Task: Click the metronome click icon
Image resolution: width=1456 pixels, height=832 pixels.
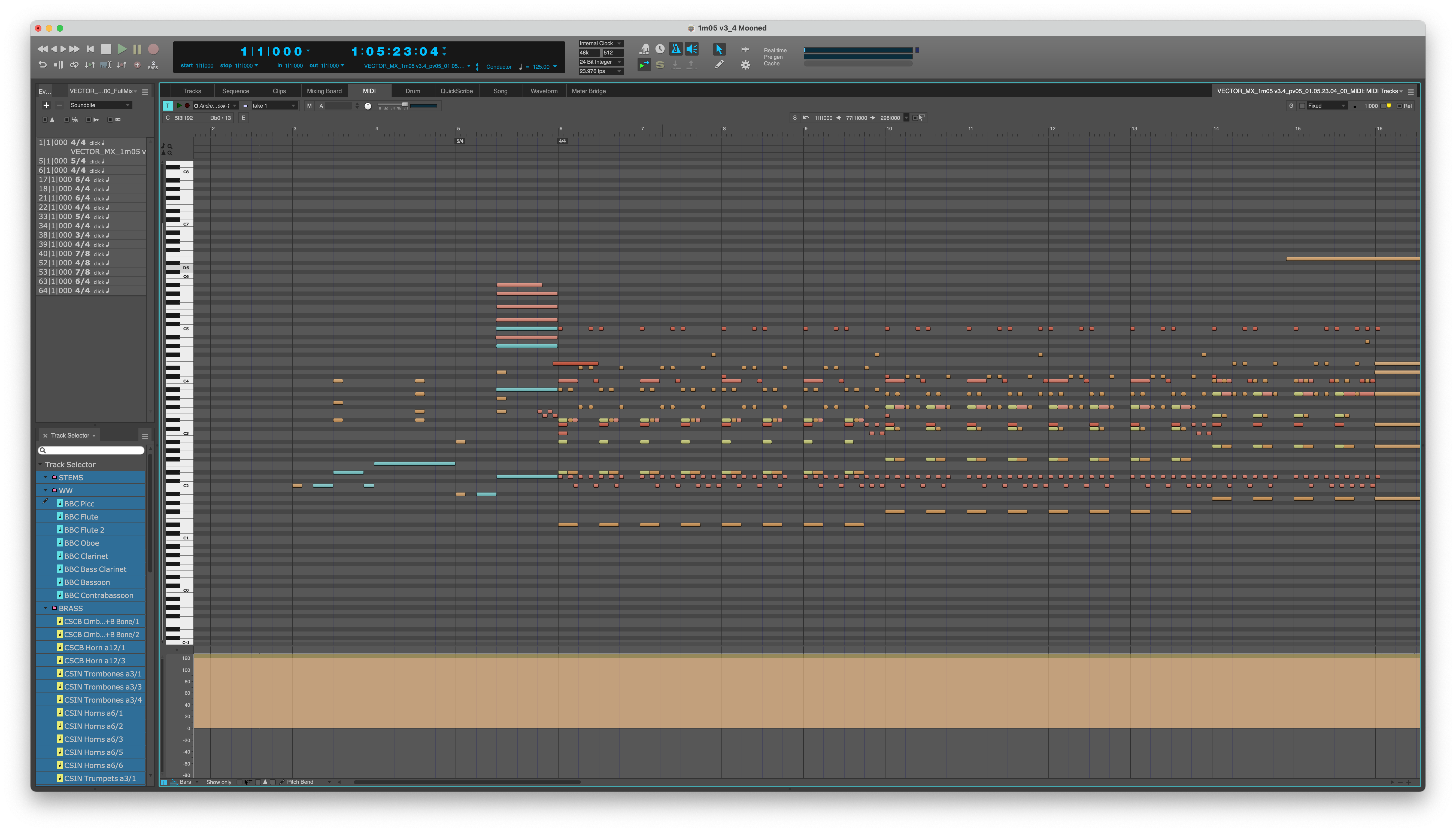Action: click(x=675, y=49)
